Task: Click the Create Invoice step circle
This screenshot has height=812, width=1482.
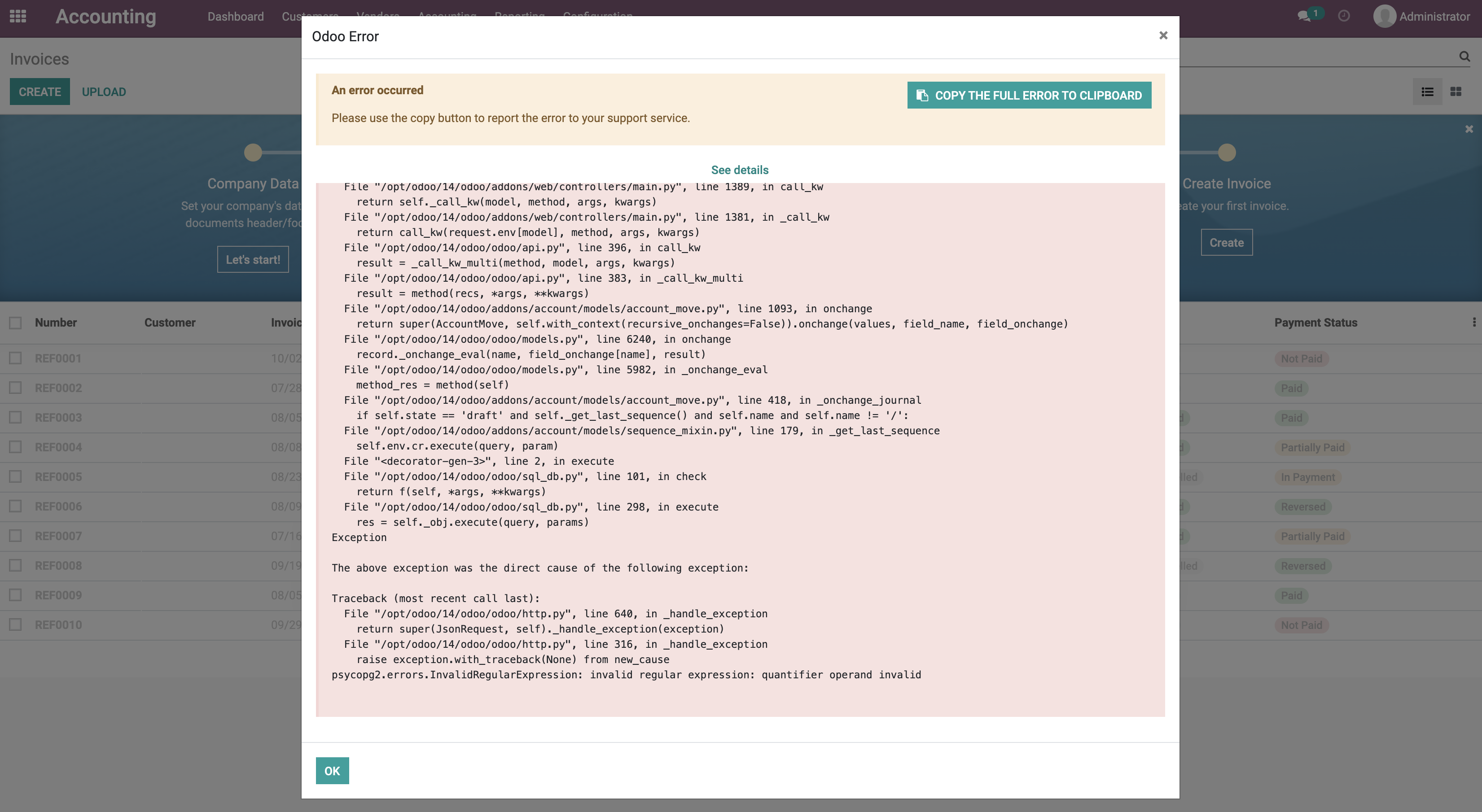Action: coord(1227,153)
